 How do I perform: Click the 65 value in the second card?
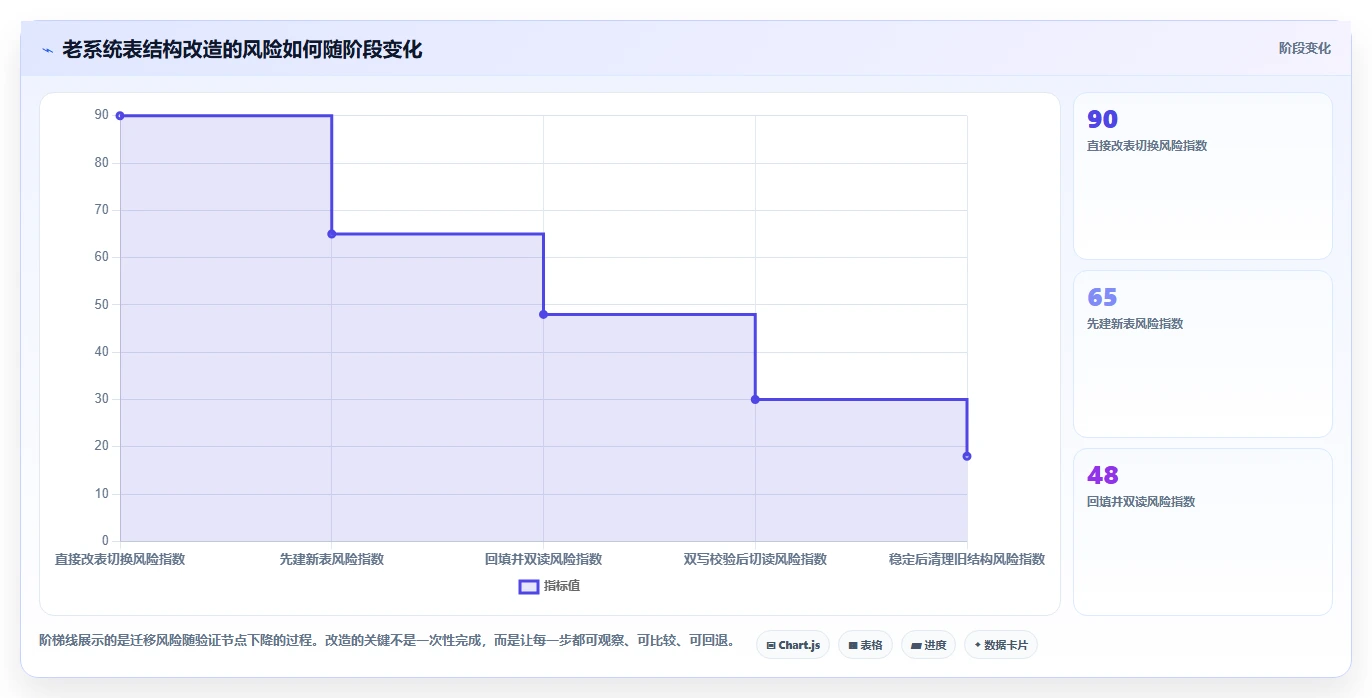pyautogui.click(x=1102, y=298)
